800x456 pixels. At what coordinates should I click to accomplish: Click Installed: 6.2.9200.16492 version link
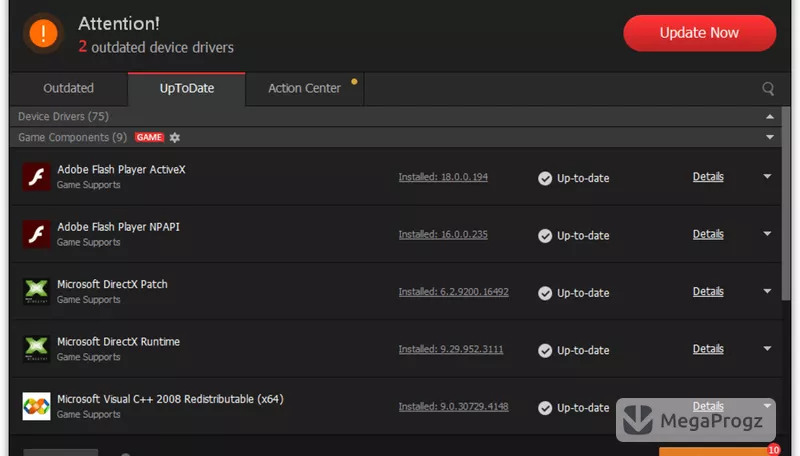tap(454, 292)
